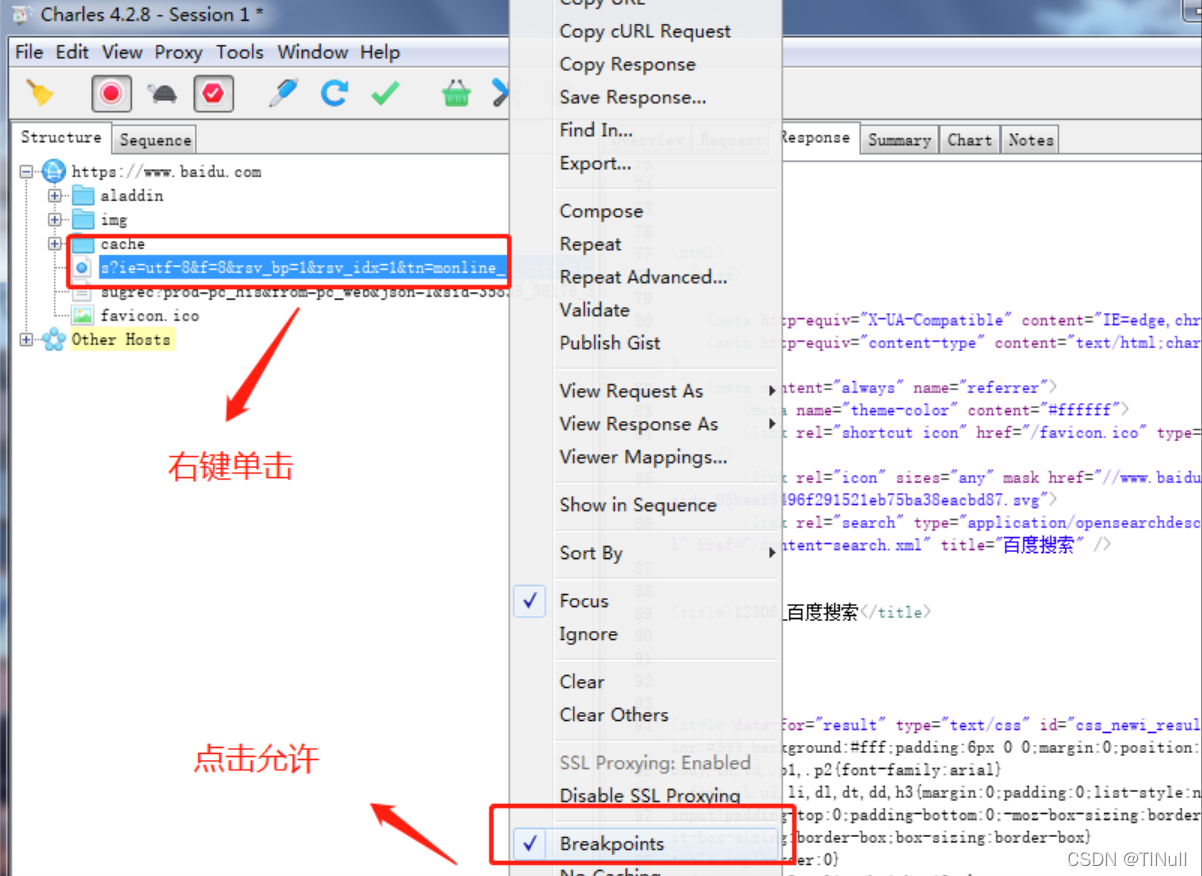Image resolution: width=1202 pixels, height=876 pixels.
Task: Switch to the Structure tab
Action: point(61,137)
